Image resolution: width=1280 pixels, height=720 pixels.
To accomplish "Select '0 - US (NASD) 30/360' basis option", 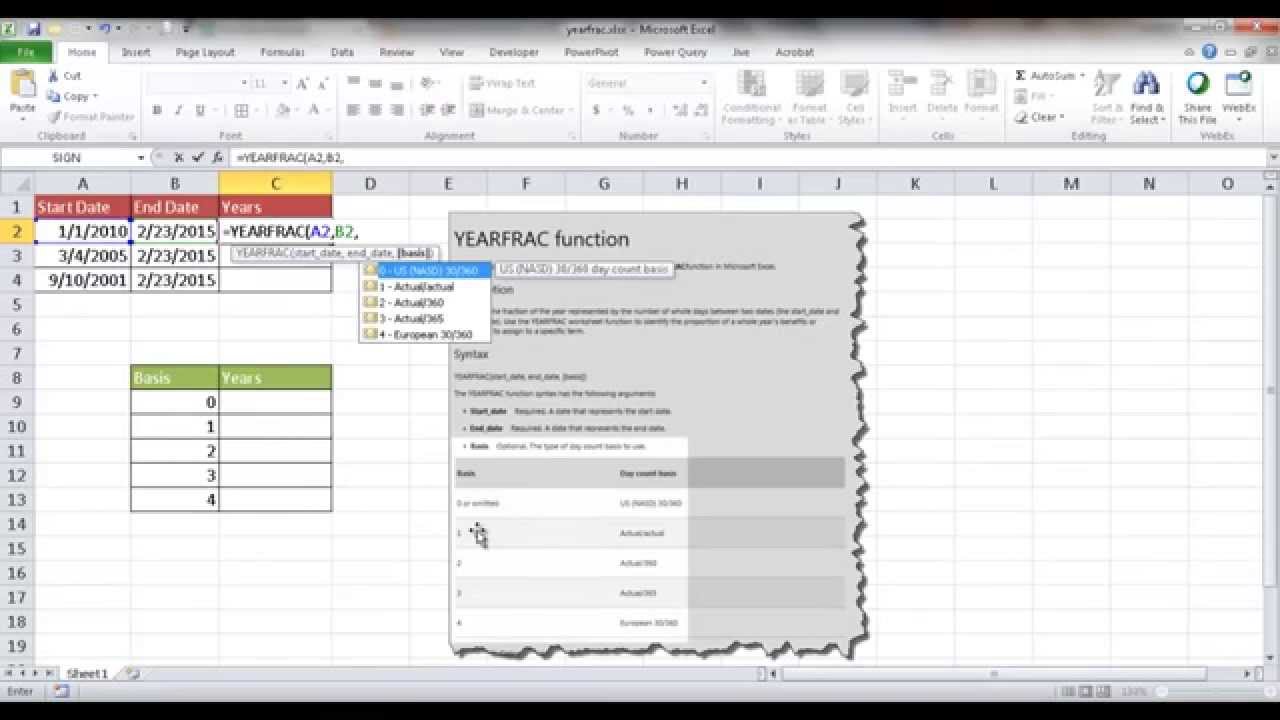I will (x=426, y=270).
